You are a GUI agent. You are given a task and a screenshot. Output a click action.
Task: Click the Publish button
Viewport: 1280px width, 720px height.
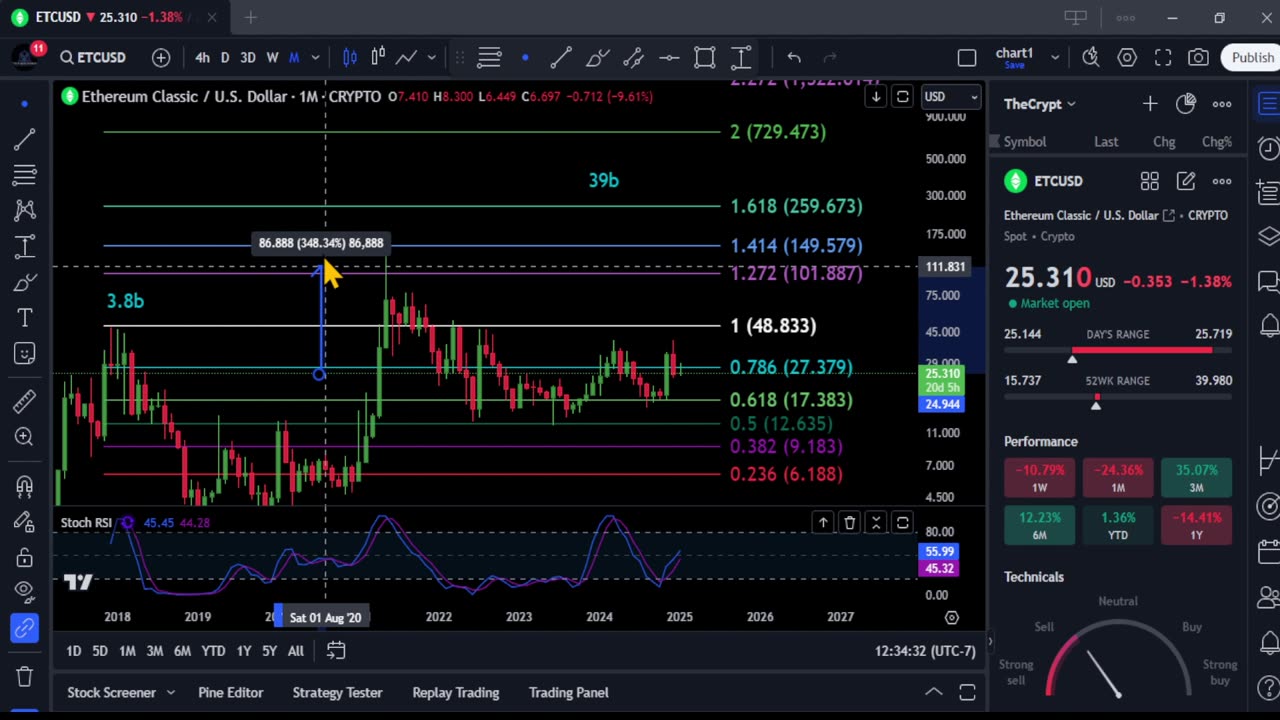(1252, 57)
